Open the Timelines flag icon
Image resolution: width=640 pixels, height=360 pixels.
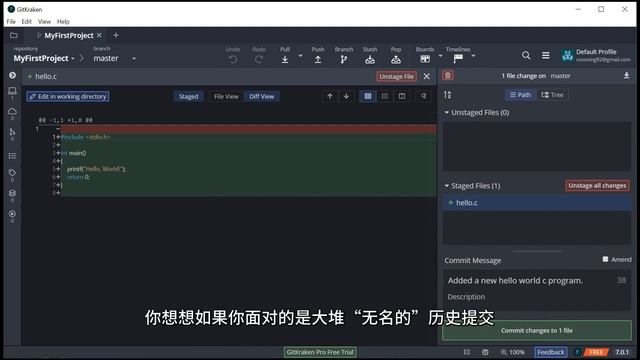tap(458, 59)
